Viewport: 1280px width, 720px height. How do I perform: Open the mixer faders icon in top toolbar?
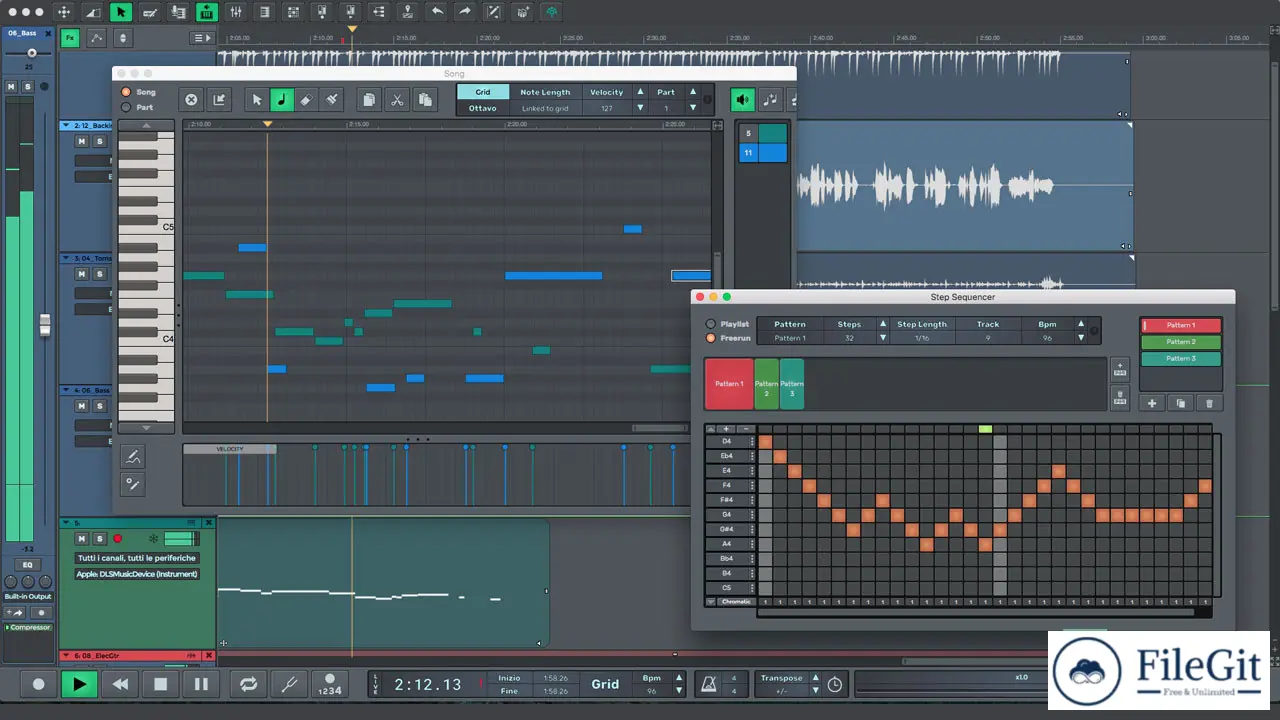pos(236,12)
